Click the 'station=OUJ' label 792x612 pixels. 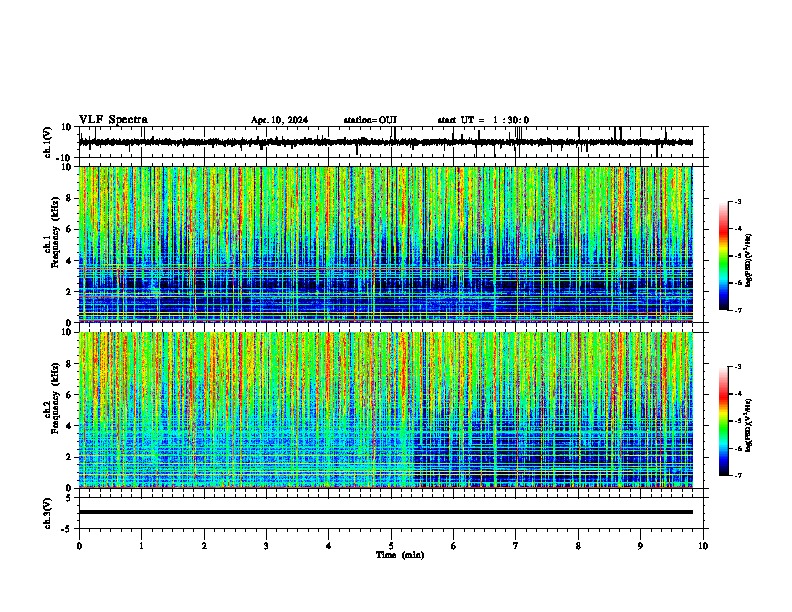[x=370, y=120]
